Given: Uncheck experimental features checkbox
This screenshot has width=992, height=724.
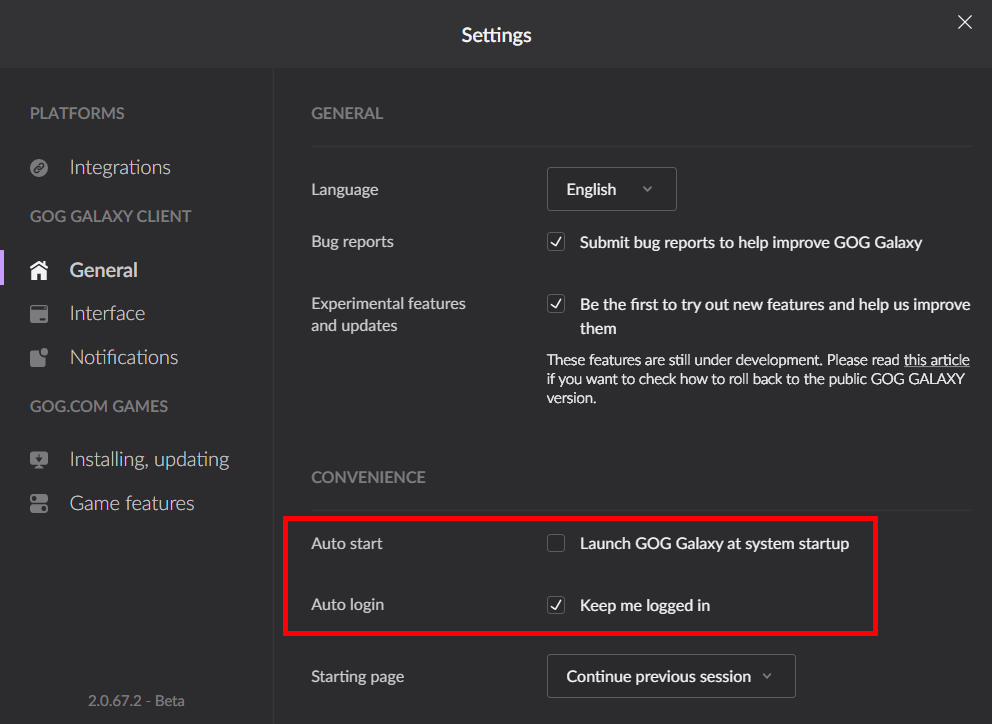Looking at the screenshot, I should [x=556, y=304].
